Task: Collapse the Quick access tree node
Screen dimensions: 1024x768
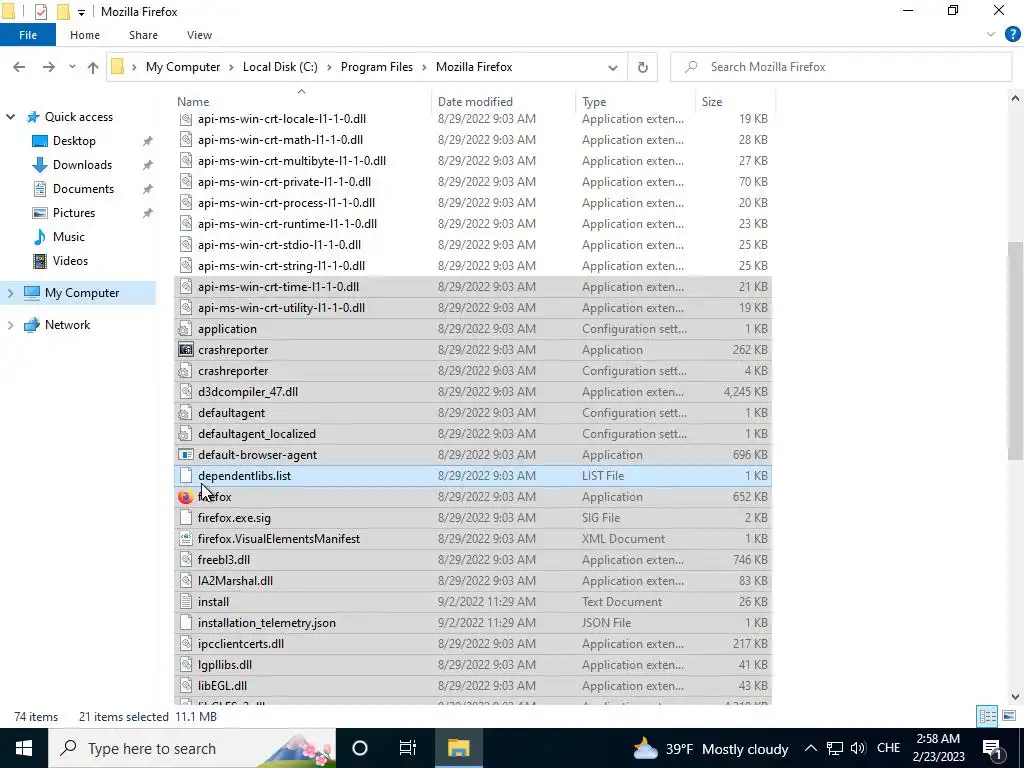Action: (x=10, y=117)
